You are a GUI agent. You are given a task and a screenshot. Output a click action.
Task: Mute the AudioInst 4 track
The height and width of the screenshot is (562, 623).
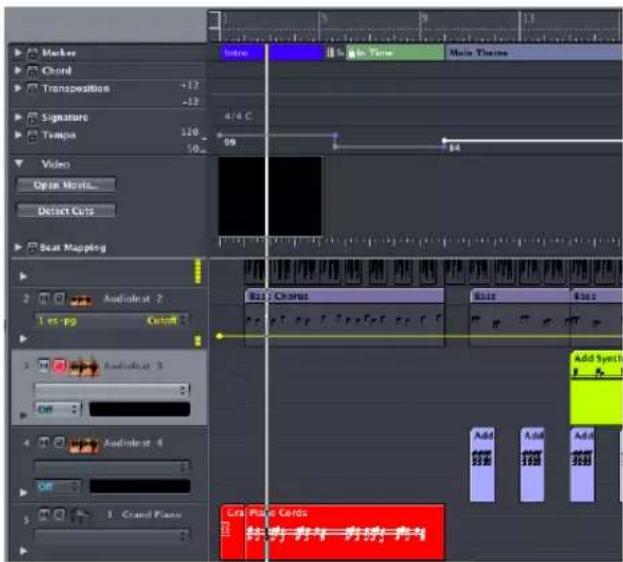pos(44,442)
